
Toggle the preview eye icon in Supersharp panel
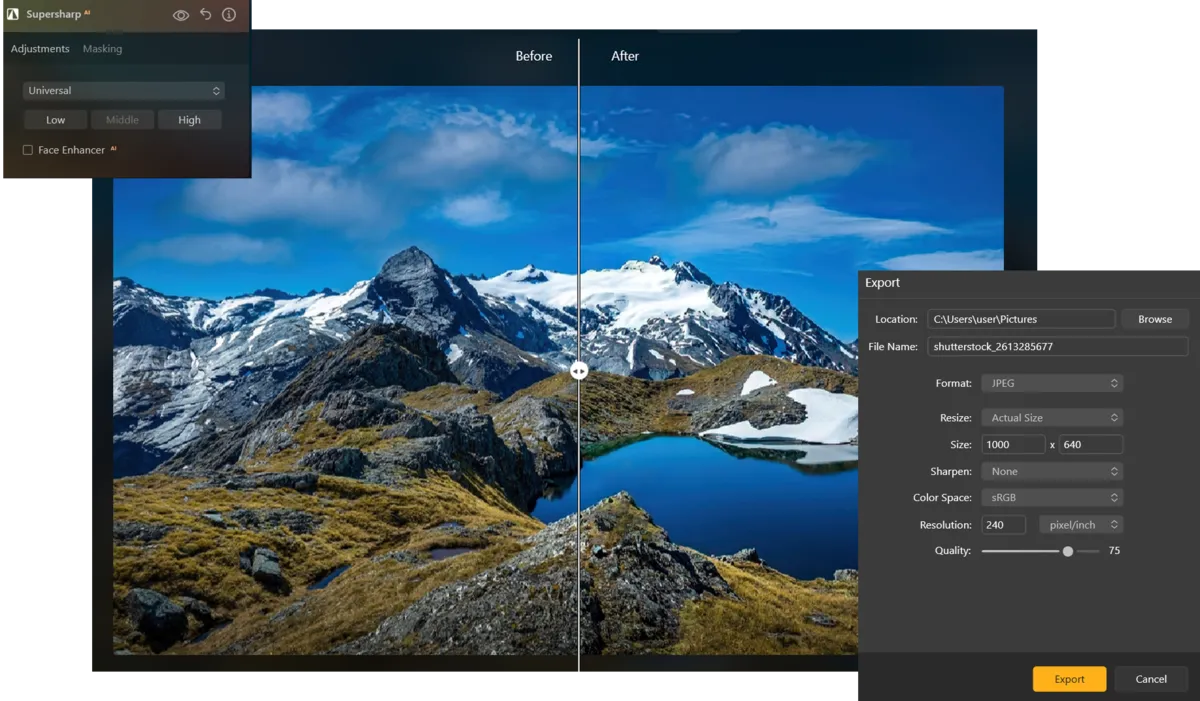[181, 14]
